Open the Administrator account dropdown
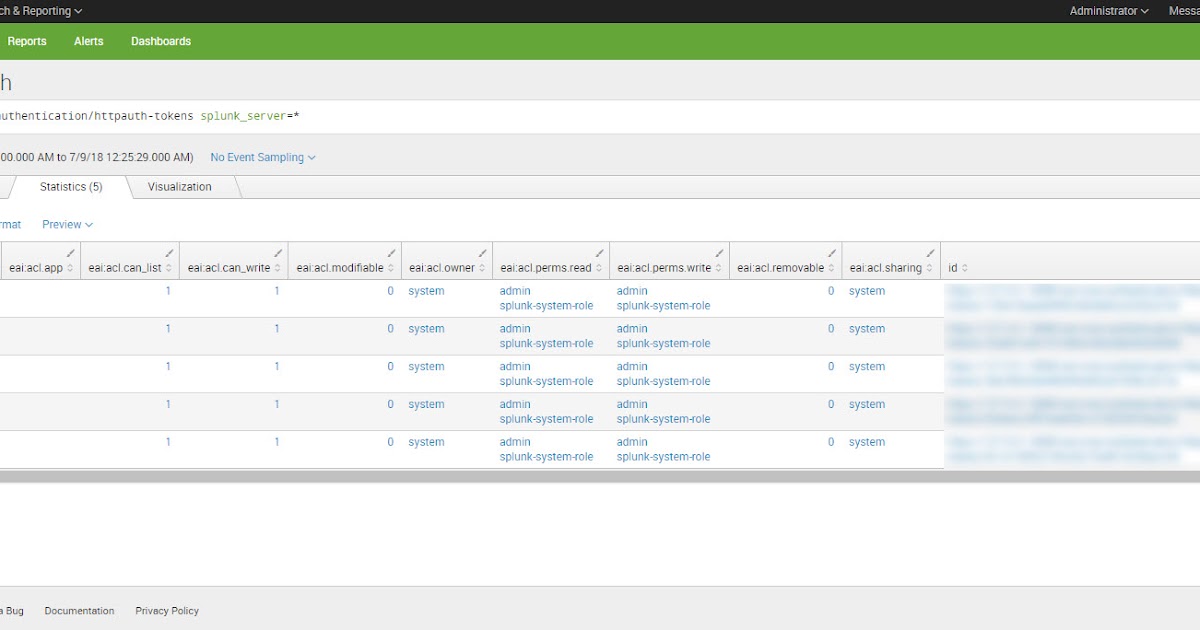Viewport: 1200px width, 630px height. tap(1108, 11)
